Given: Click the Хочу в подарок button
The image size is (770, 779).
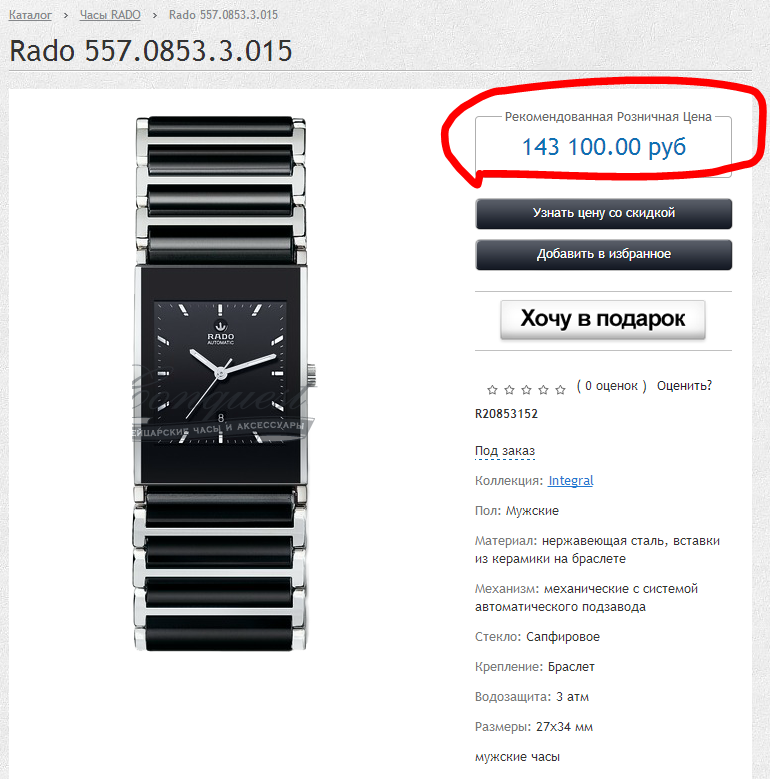Looking at the screenshot, I should [603, 319].
